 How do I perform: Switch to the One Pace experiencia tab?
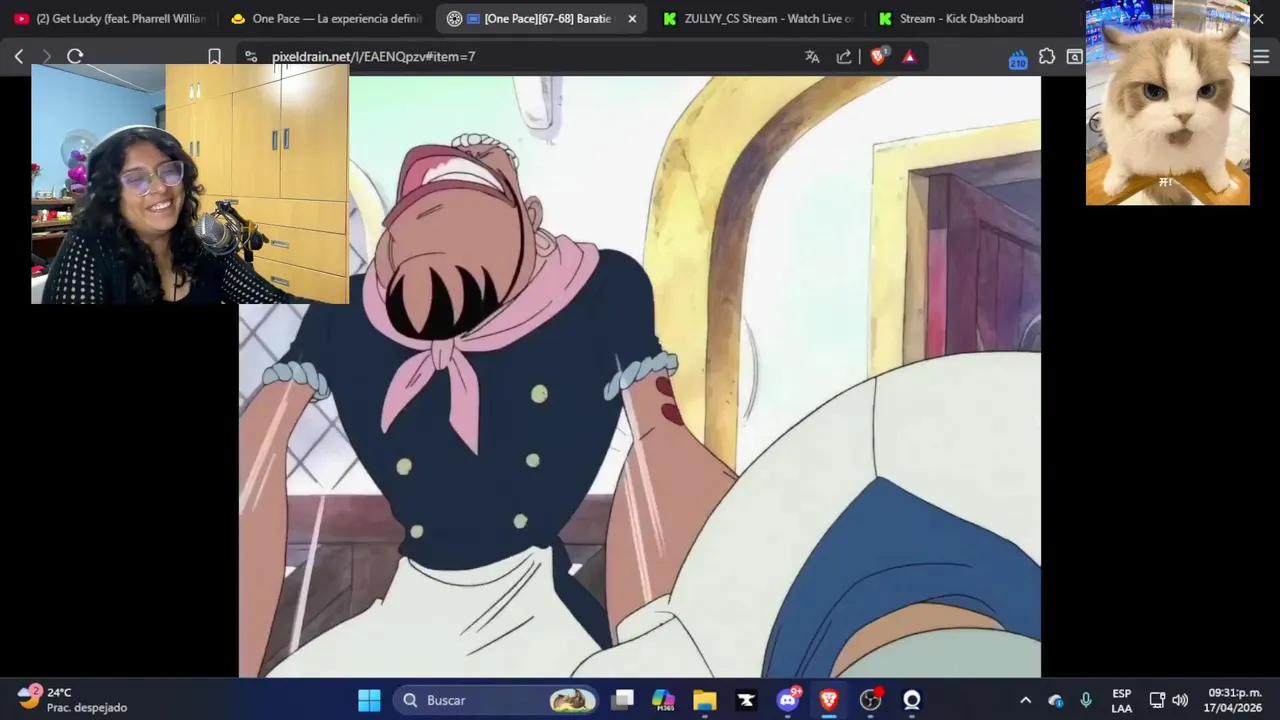325,18
